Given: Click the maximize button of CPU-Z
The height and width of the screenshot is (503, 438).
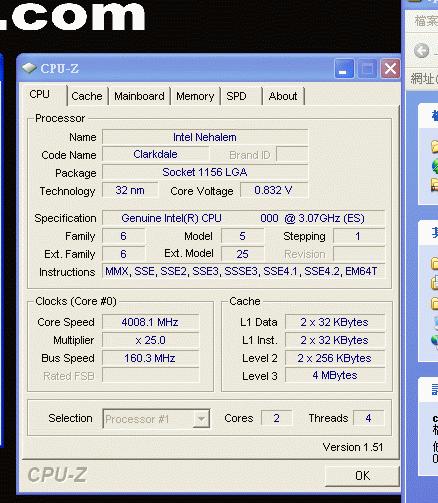Looking at the screenshot, I should (367, 69).
